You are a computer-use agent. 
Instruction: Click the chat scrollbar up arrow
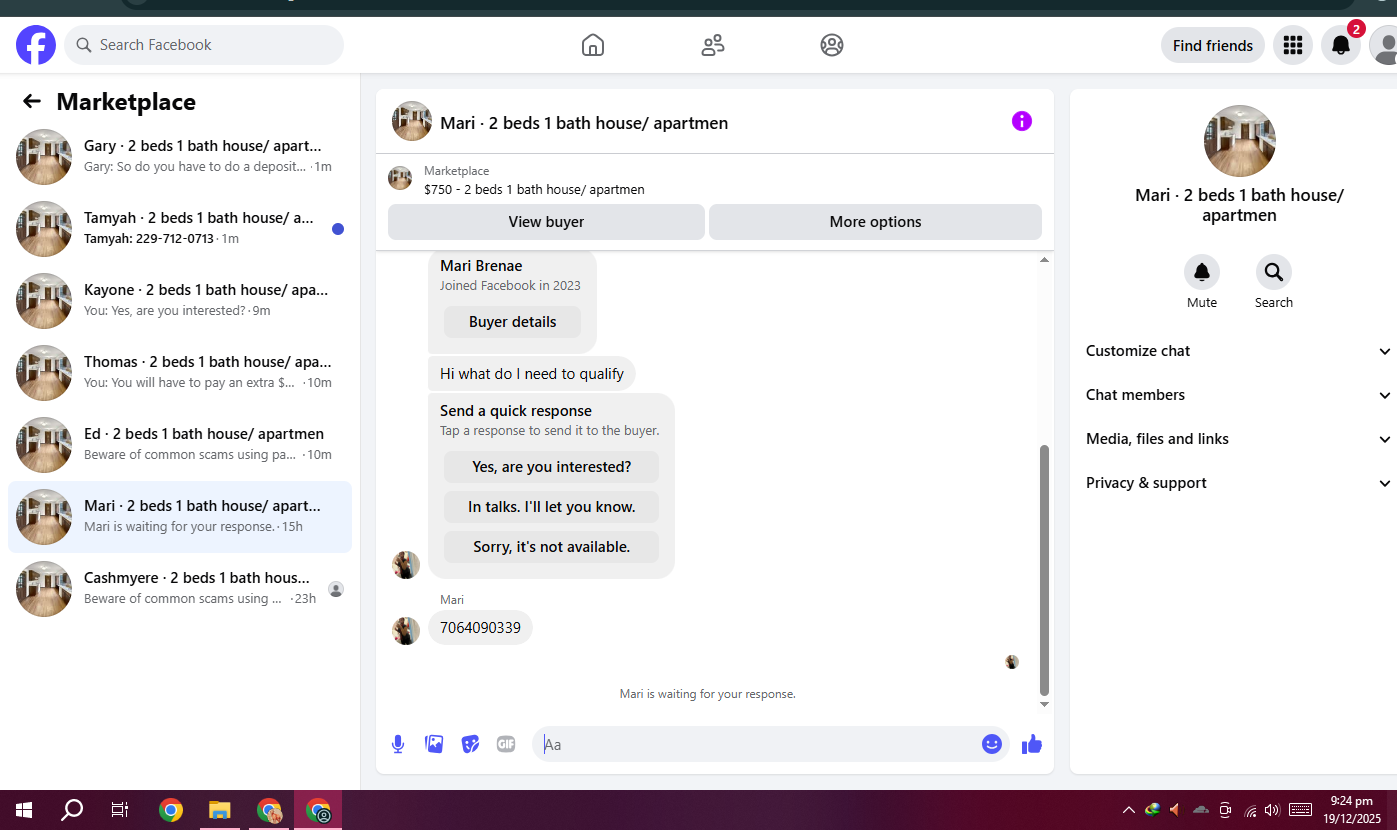point(1044,260)
